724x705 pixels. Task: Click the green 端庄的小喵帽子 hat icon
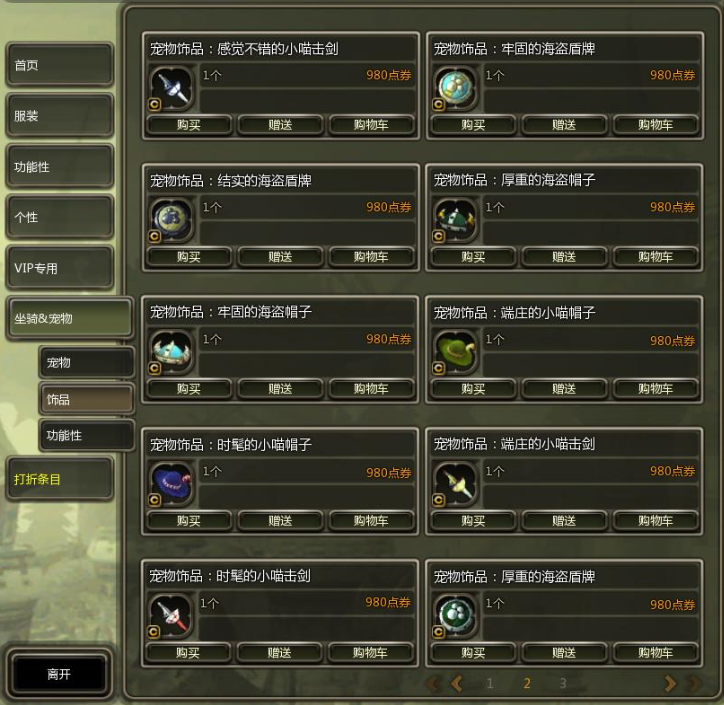coord(455,353)
